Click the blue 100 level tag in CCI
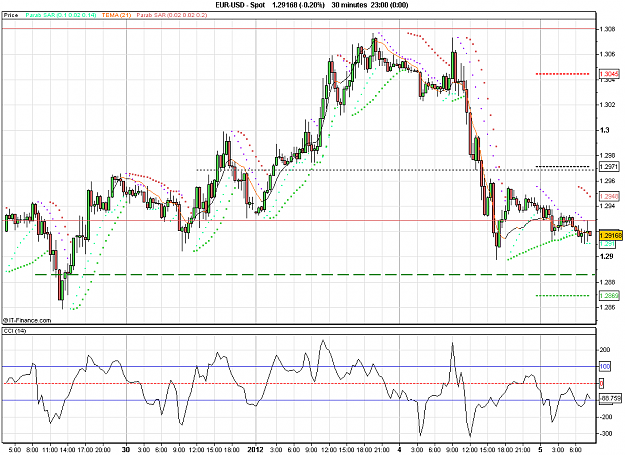Screen dimensions: 625x455 click(x=605, y=366)
